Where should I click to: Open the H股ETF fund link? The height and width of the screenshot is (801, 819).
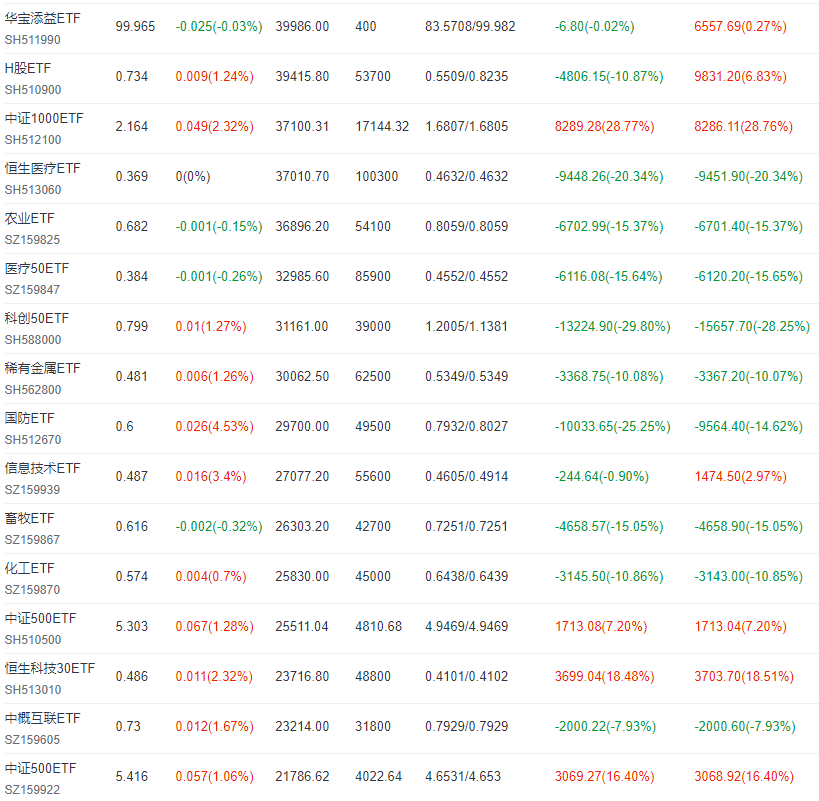(x=28, y=68)
